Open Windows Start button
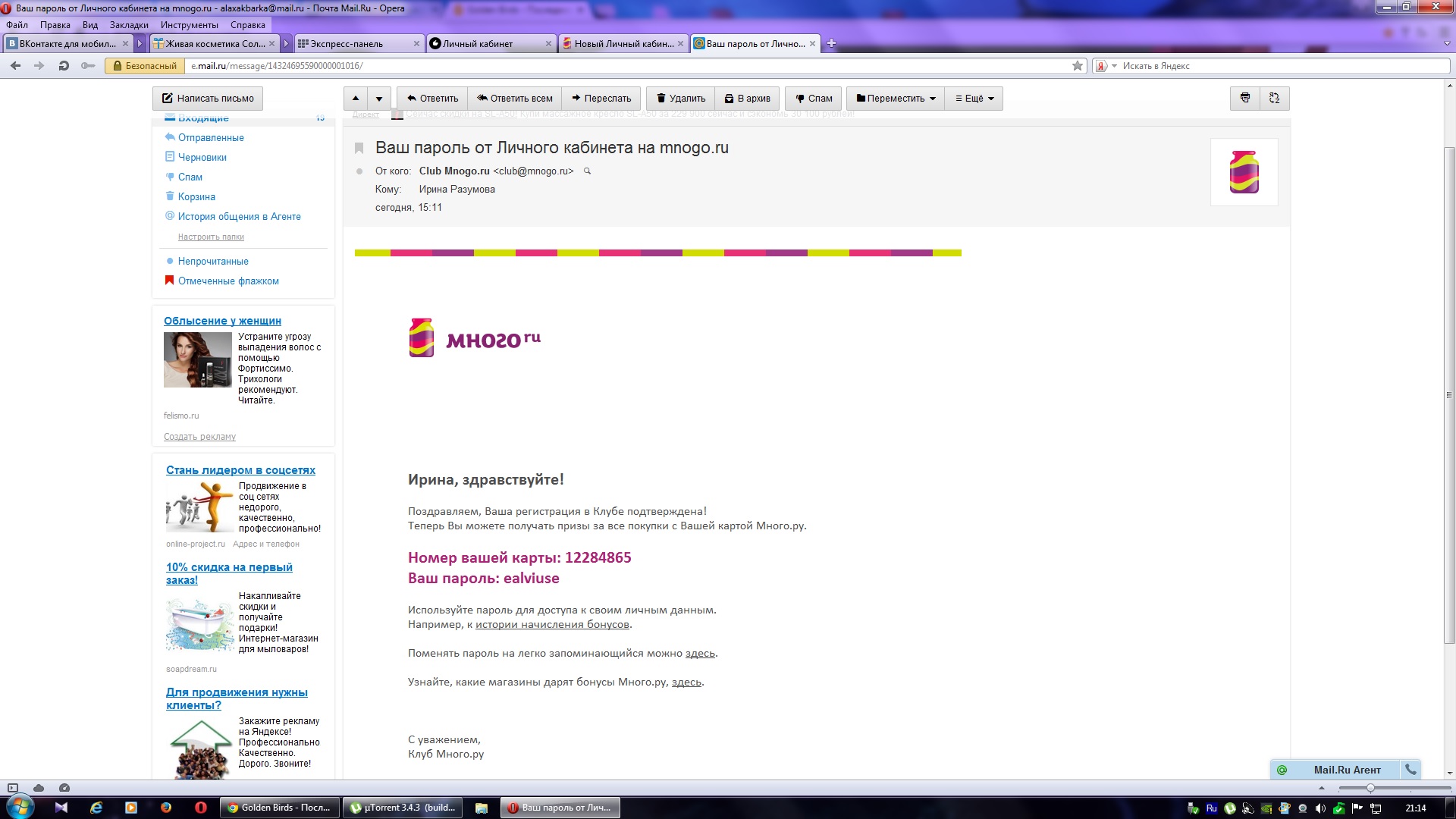 [x=20, y=807]
